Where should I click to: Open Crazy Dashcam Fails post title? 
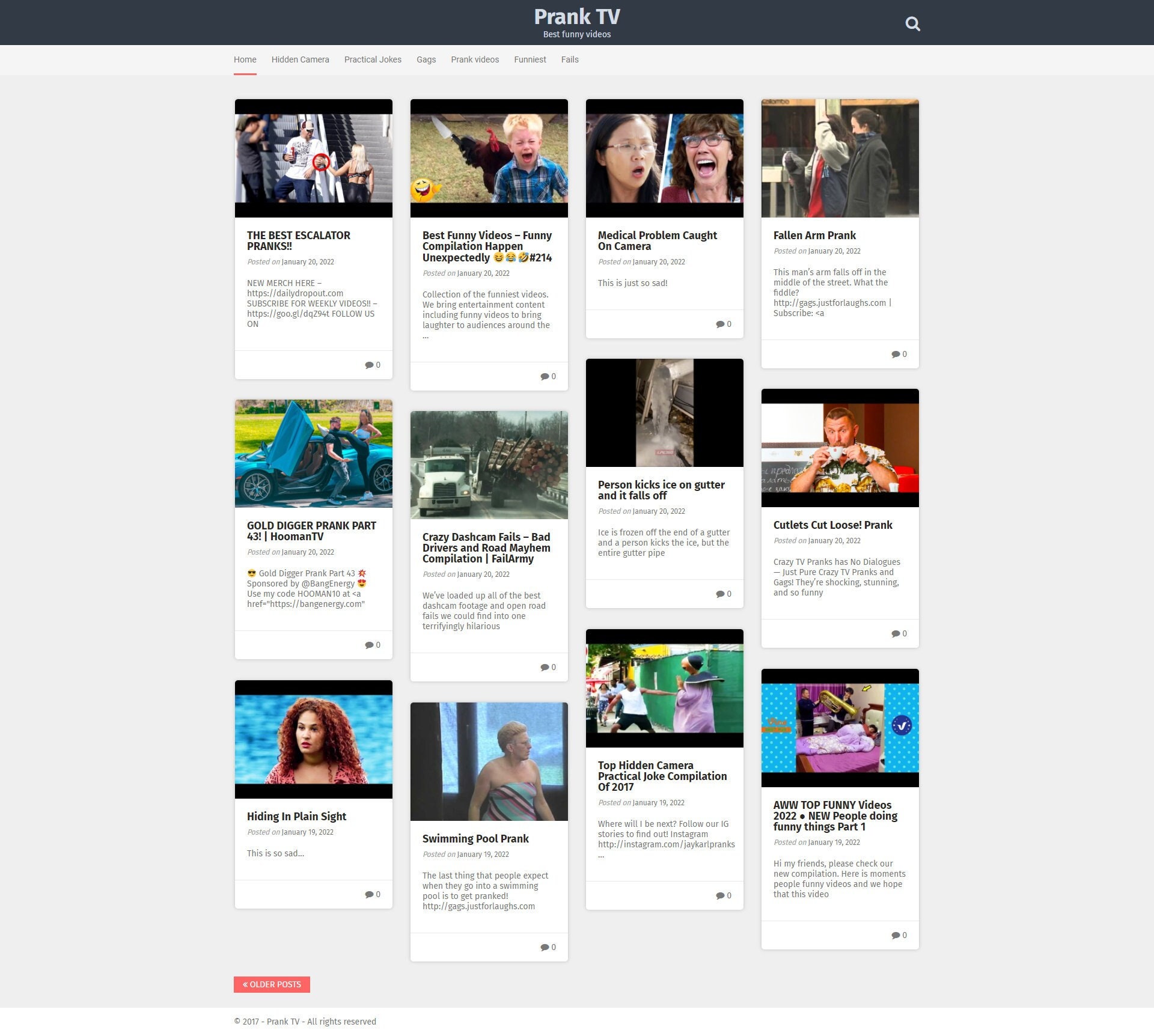click(x=486, y=548)
